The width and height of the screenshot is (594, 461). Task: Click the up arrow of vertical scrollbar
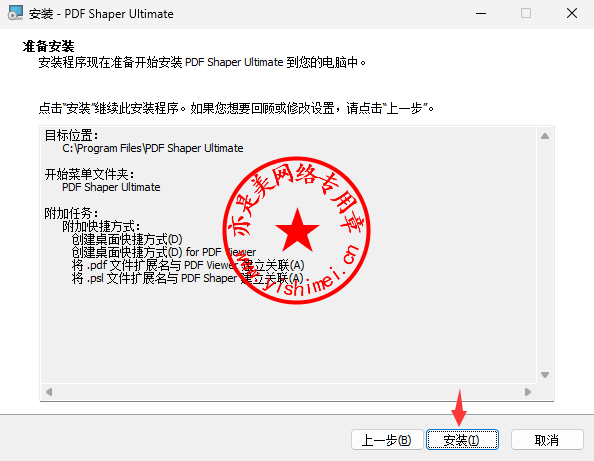tap(545, 136)
